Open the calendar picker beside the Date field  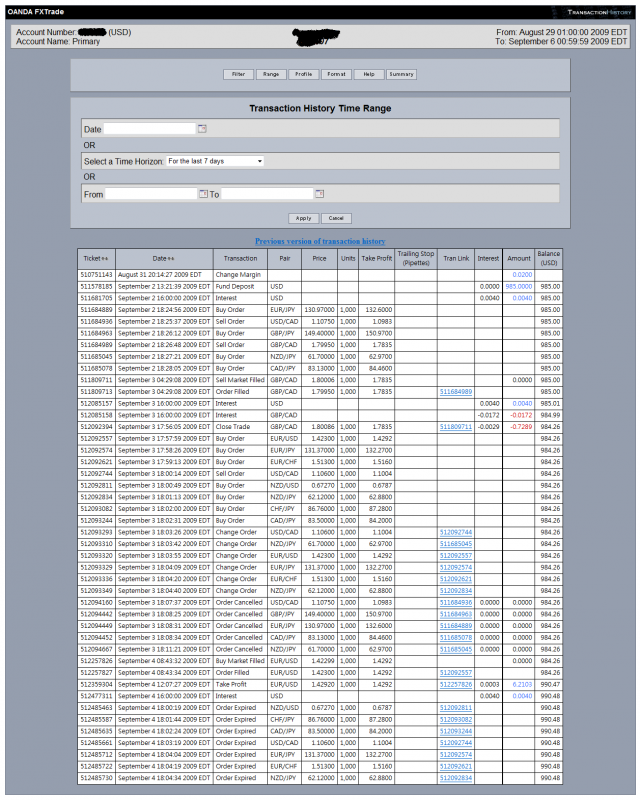click(202, 129)
